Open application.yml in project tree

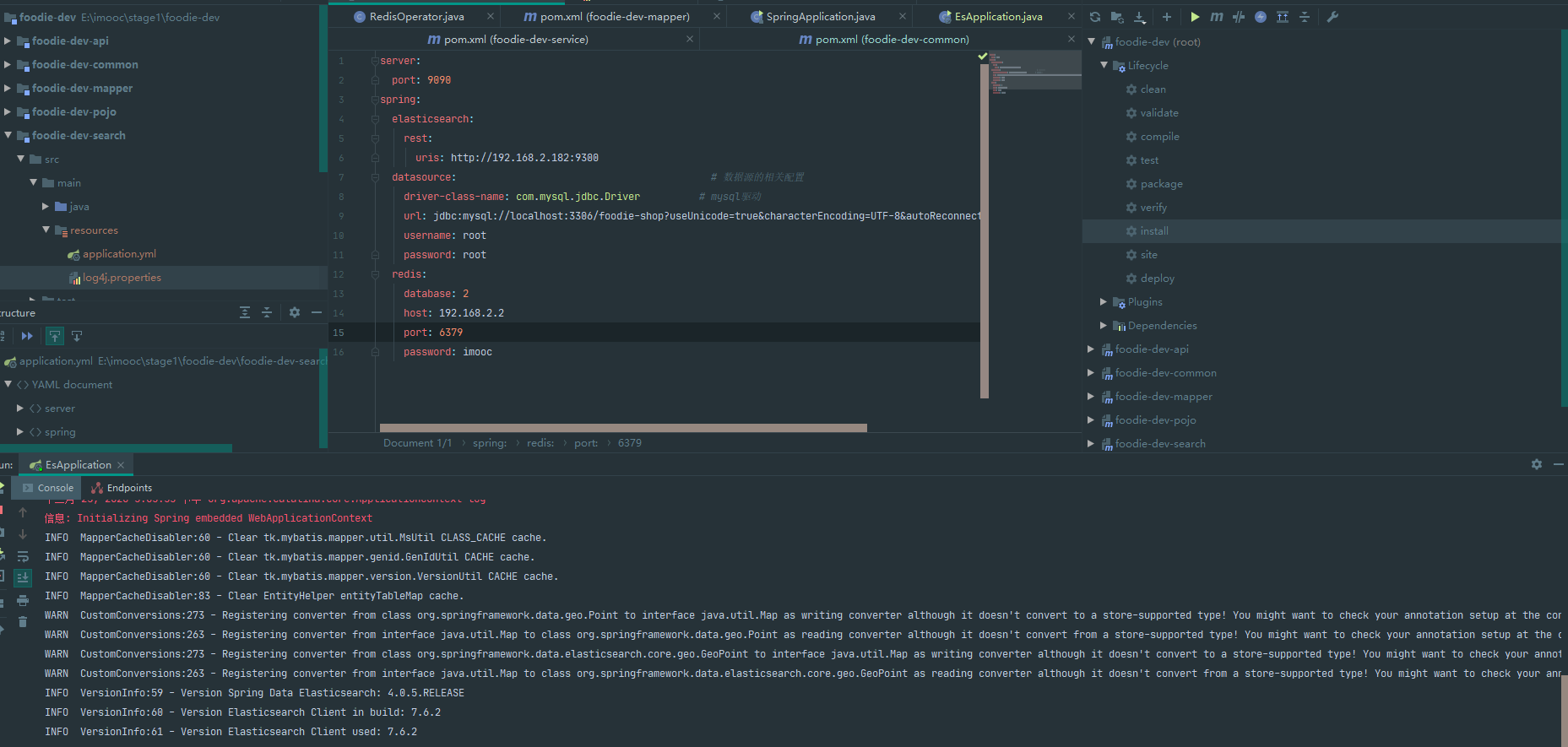pos(119,254)
